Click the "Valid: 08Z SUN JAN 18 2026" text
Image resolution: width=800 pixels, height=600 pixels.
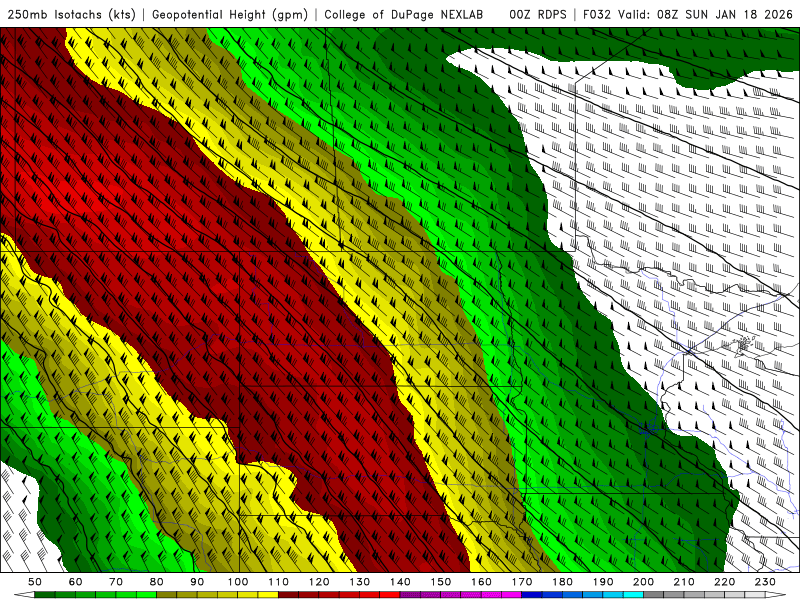coord(705,14)
